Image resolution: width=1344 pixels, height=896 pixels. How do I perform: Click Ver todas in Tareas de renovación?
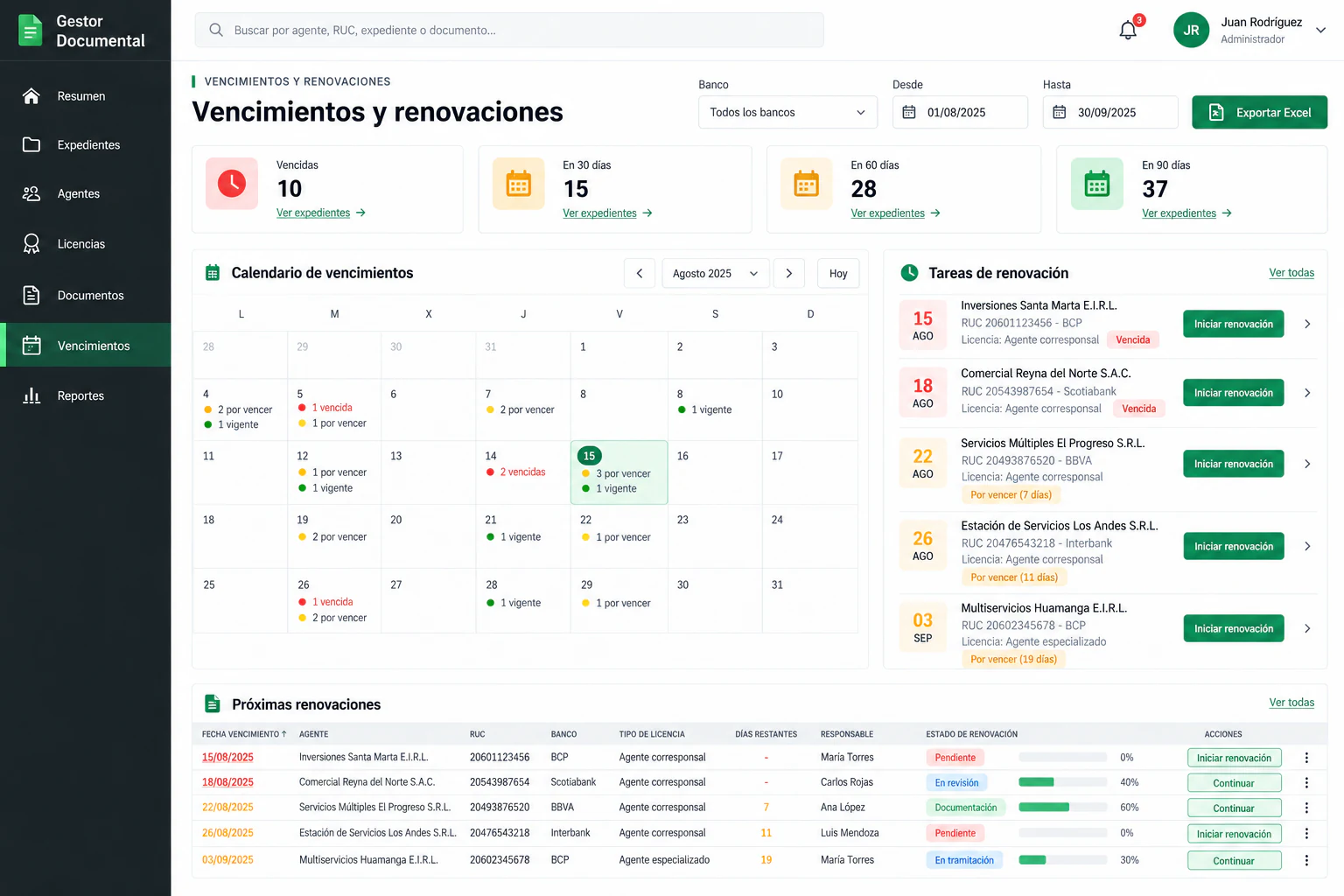coord(1291,272)
